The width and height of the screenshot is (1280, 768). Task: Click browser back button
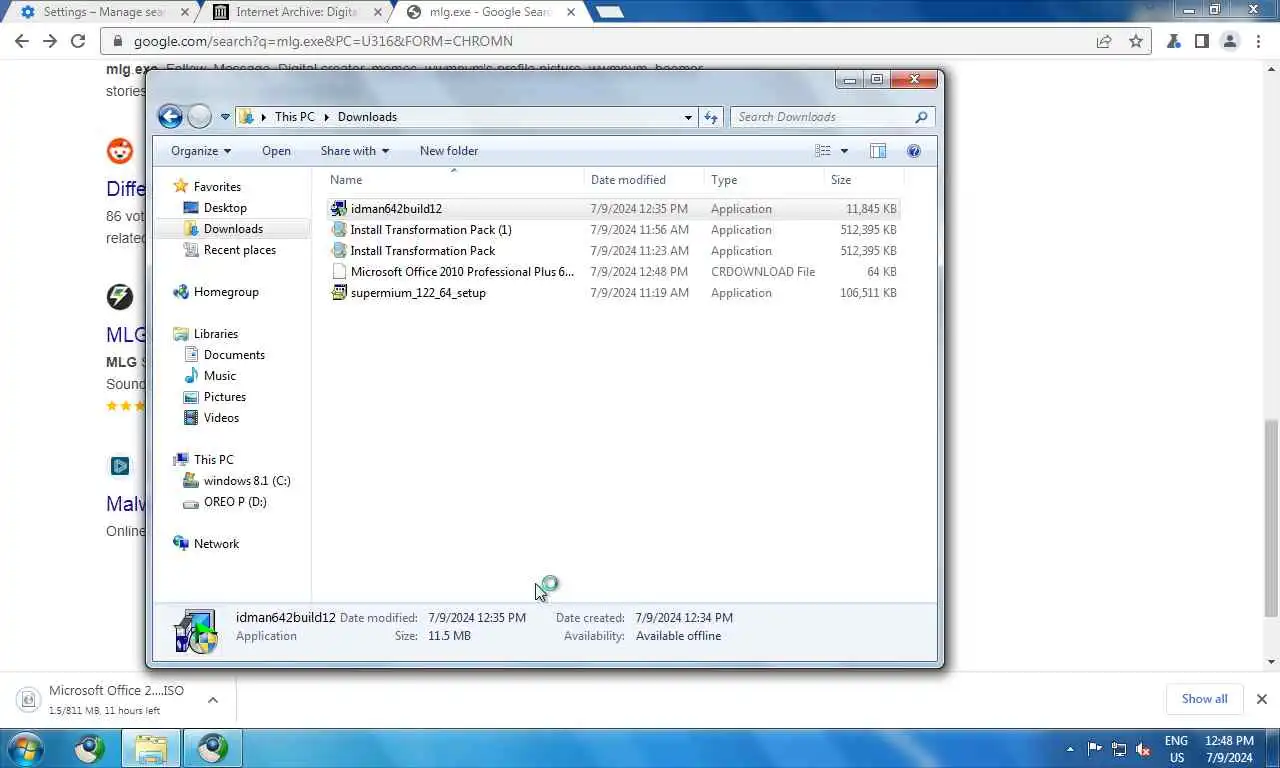[x=22, y=41]
